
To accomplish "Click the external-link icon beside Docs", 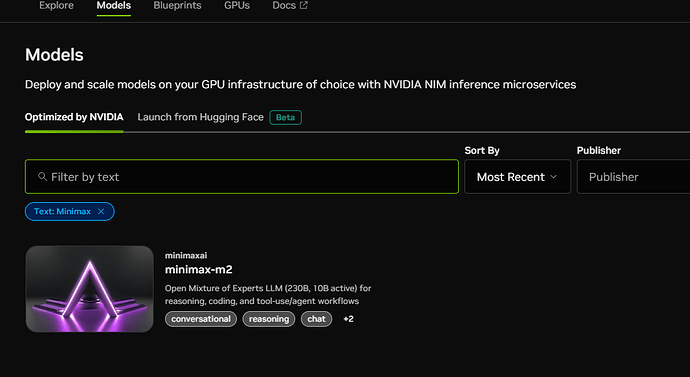I will click(304, 5).
